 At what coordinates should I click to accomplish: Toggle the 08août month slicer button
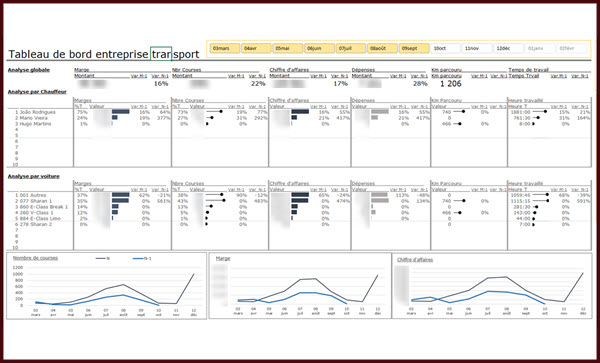point(382,49)
